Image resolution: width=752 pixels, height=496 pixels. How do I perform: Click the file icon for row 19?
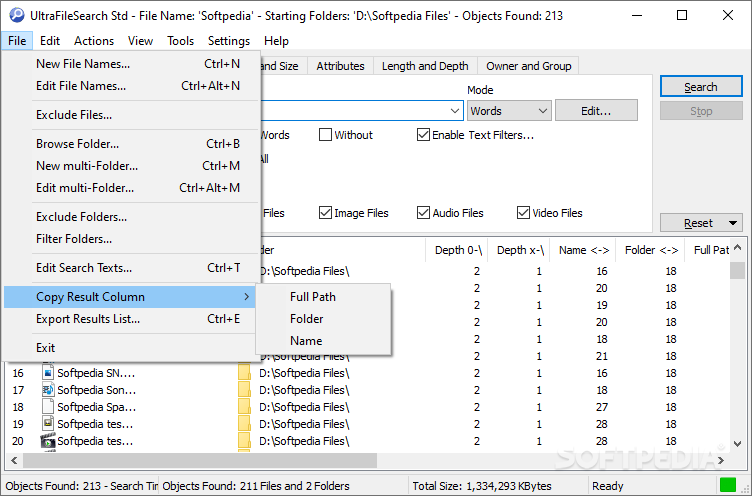(48, 424)
